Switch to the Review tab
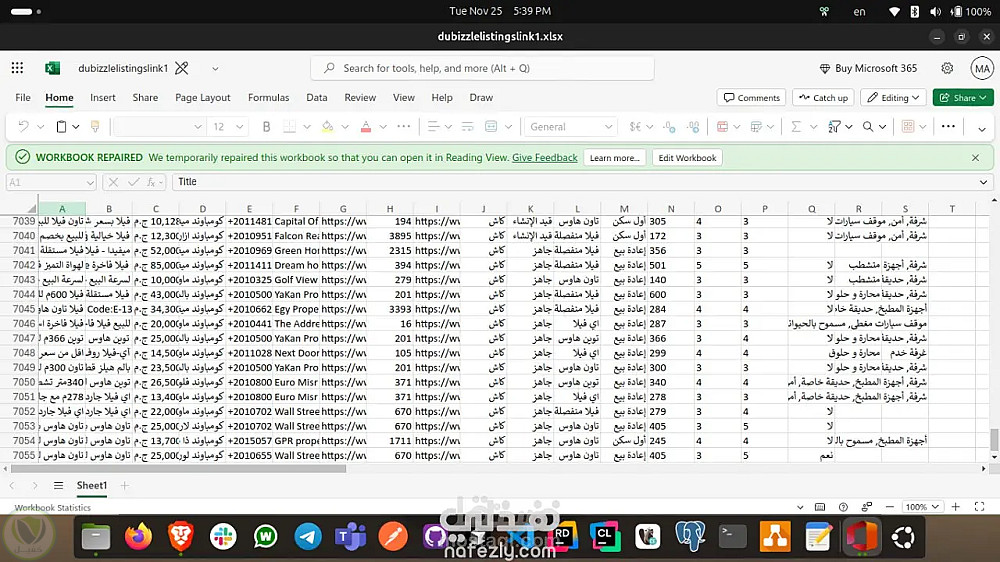Viewport: 1000px width, 562px height. click(x=360, y=98)
